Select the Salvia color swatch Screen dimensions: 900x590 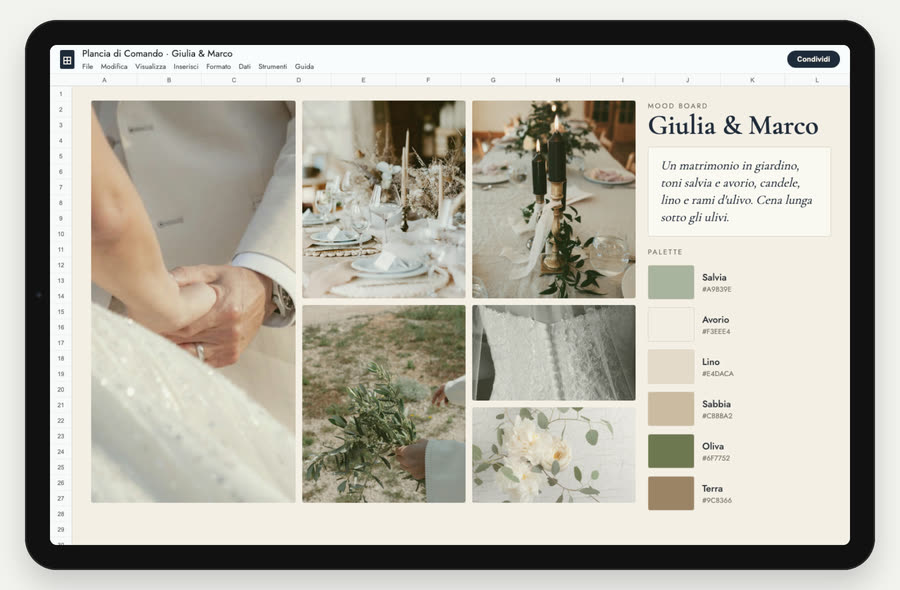(671, 282)
